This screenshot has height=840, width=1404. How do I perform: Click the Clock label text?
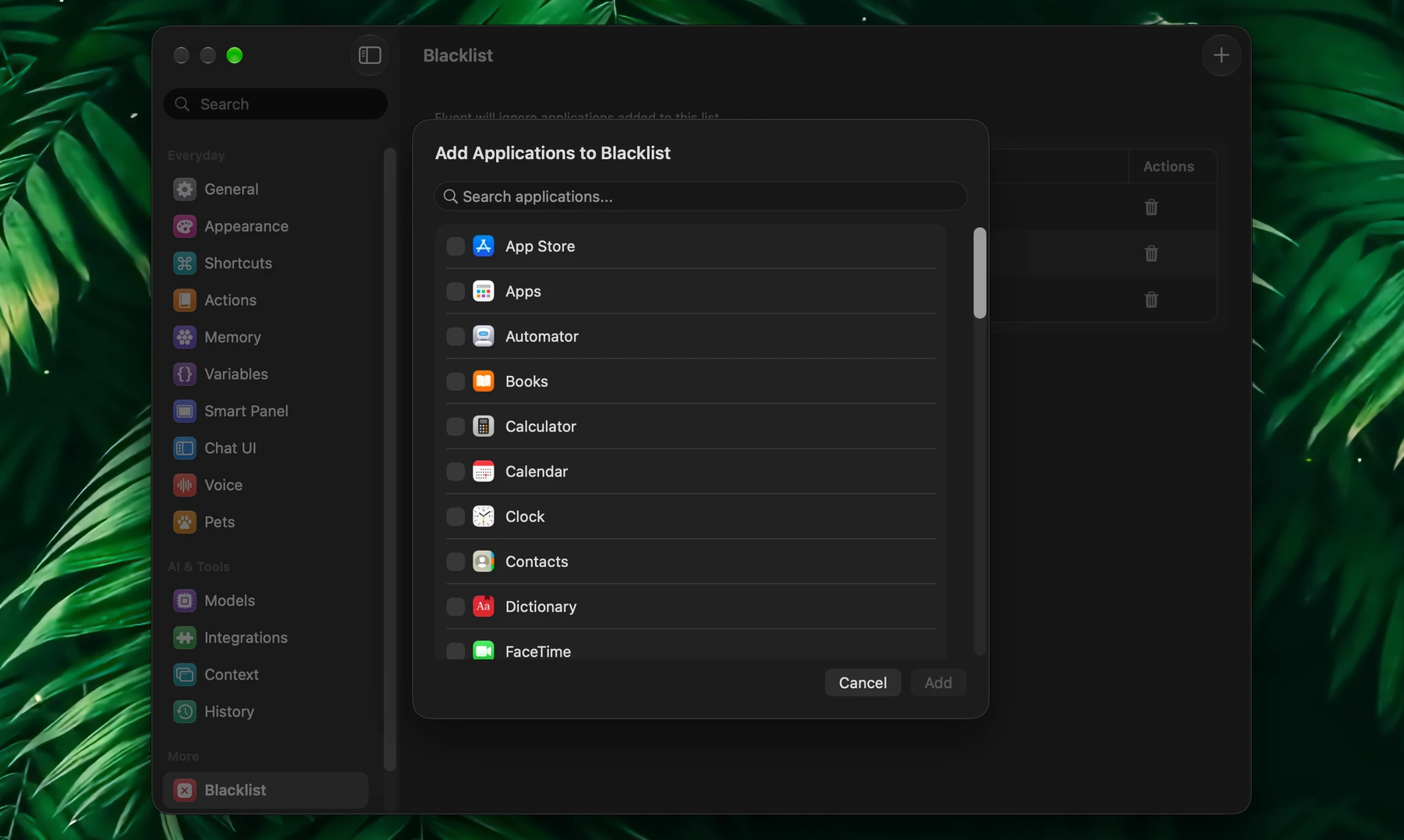525,517
